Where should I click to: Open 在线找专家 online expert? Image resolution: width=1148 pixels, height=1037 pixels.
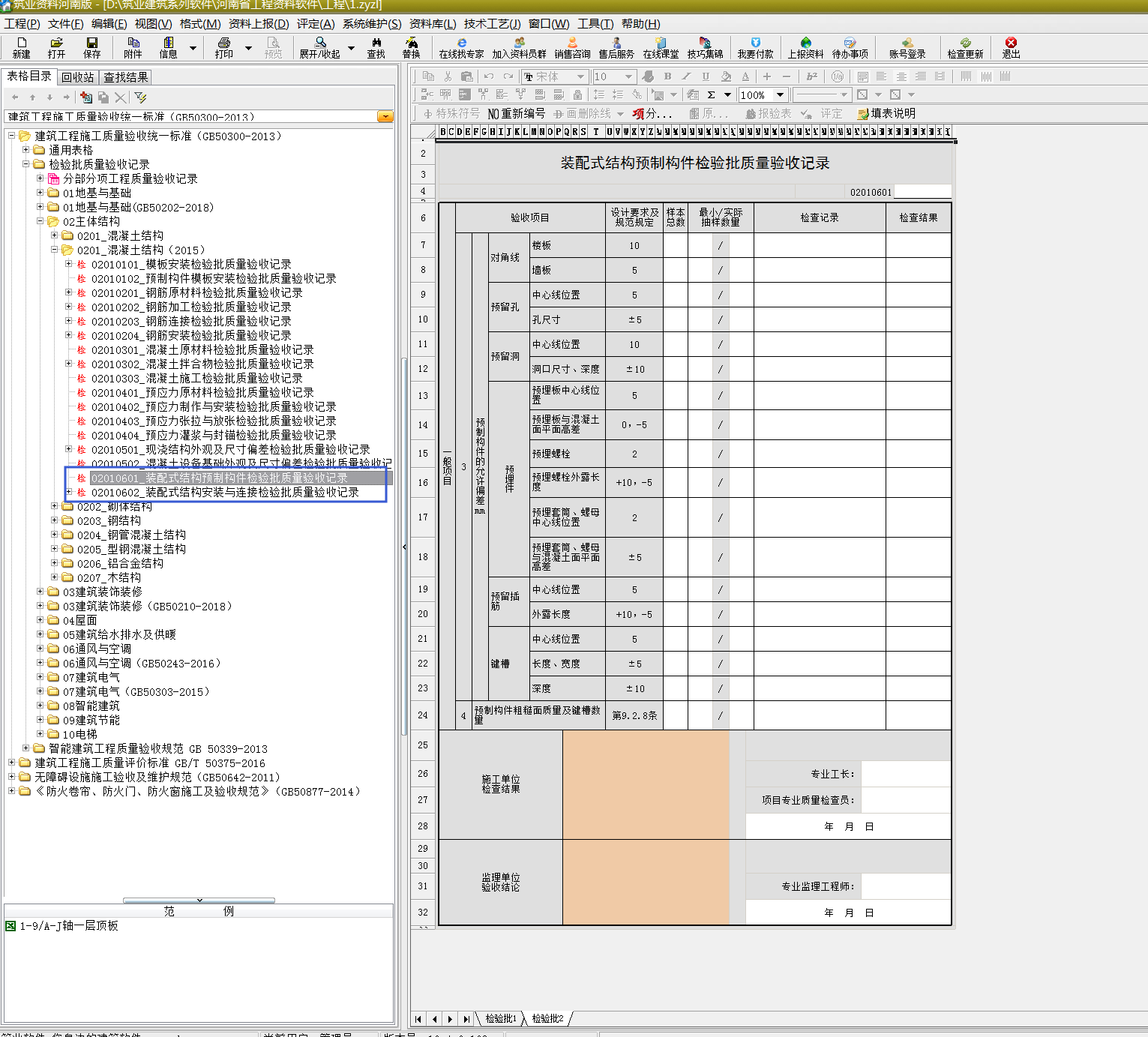click(462, 47)
